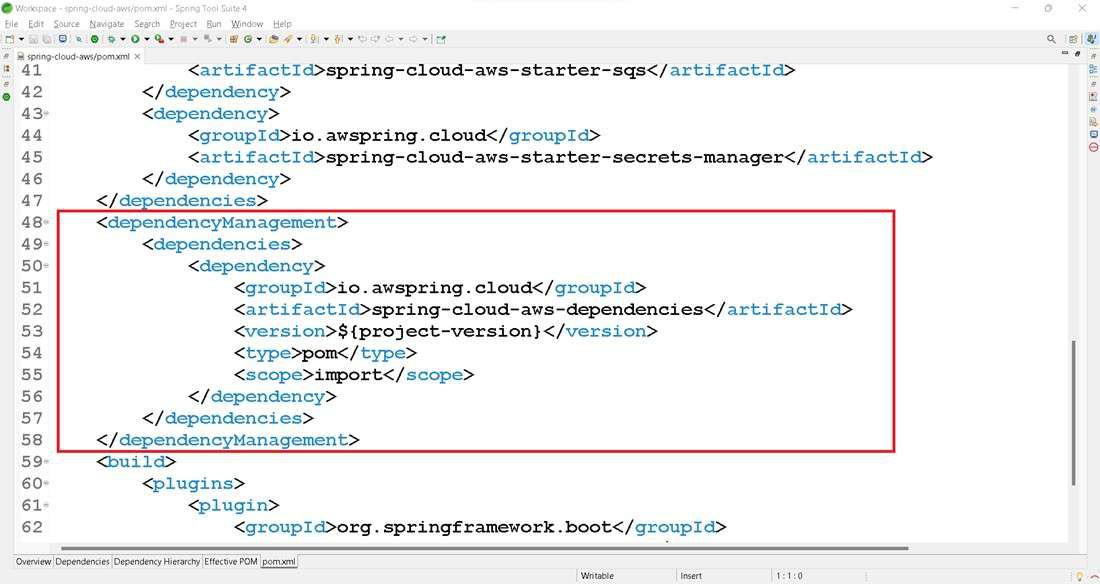Screen dimensions: 1100x584
Task: Open the Edit menu
Action: 36,24
